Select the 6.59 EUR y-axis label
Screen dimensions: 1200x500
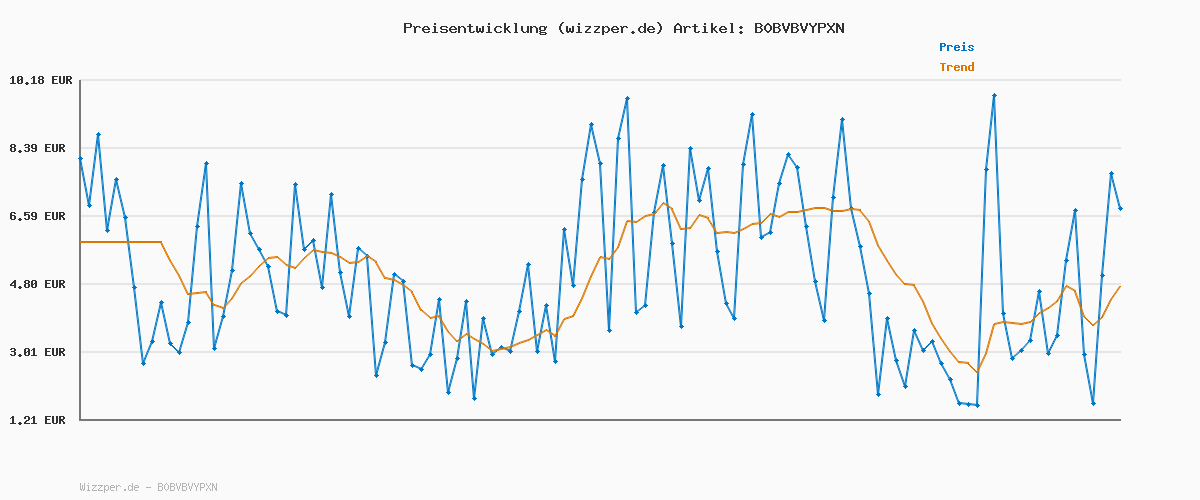[x=37, y=216]
